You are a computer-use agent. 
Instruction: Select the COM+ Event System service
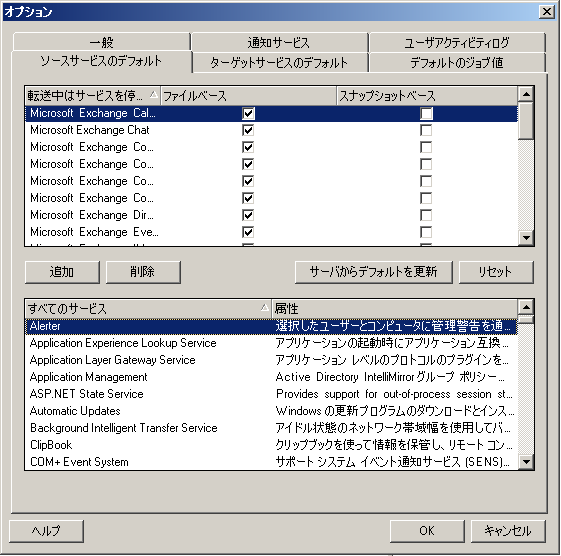click(272, 462)
